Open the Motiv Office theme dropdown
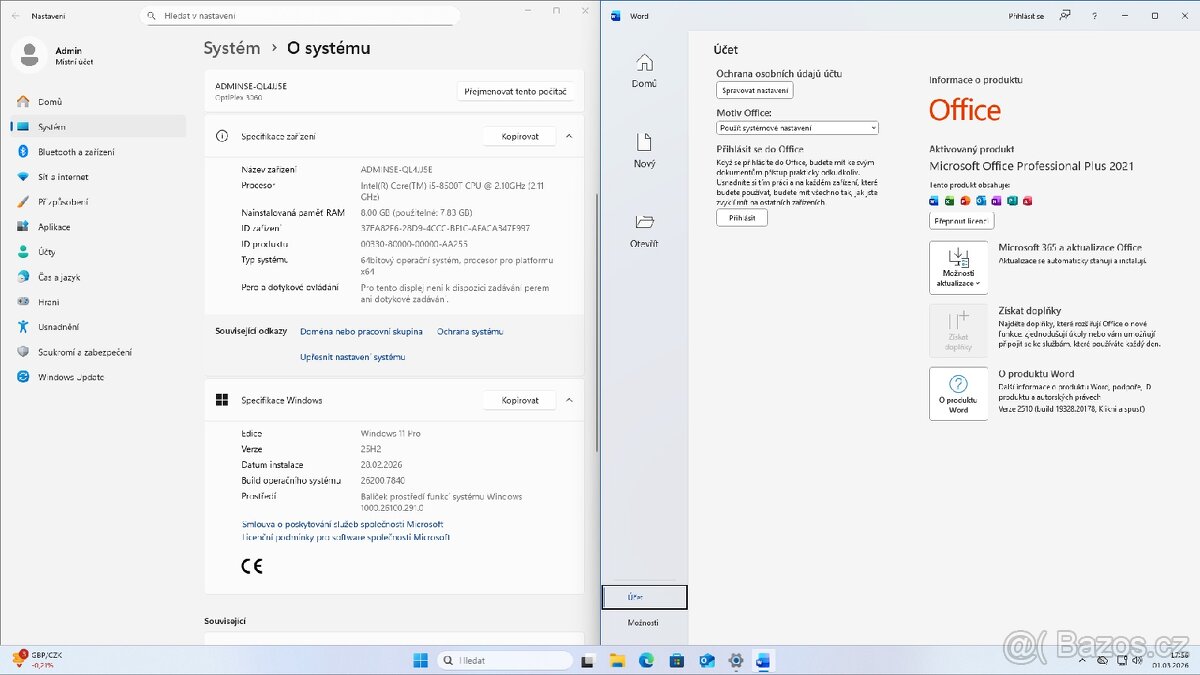Viewport: 1200px width, 675px height. (x=795, y=128)
